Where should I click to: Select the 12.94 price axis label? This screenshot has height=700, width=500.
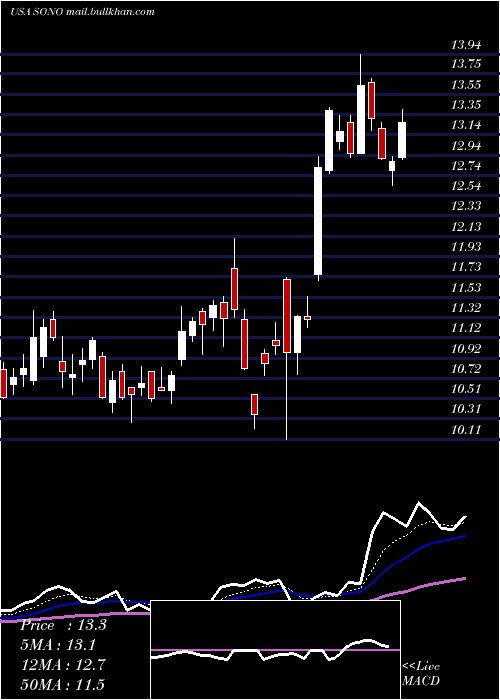pos(466,146)
